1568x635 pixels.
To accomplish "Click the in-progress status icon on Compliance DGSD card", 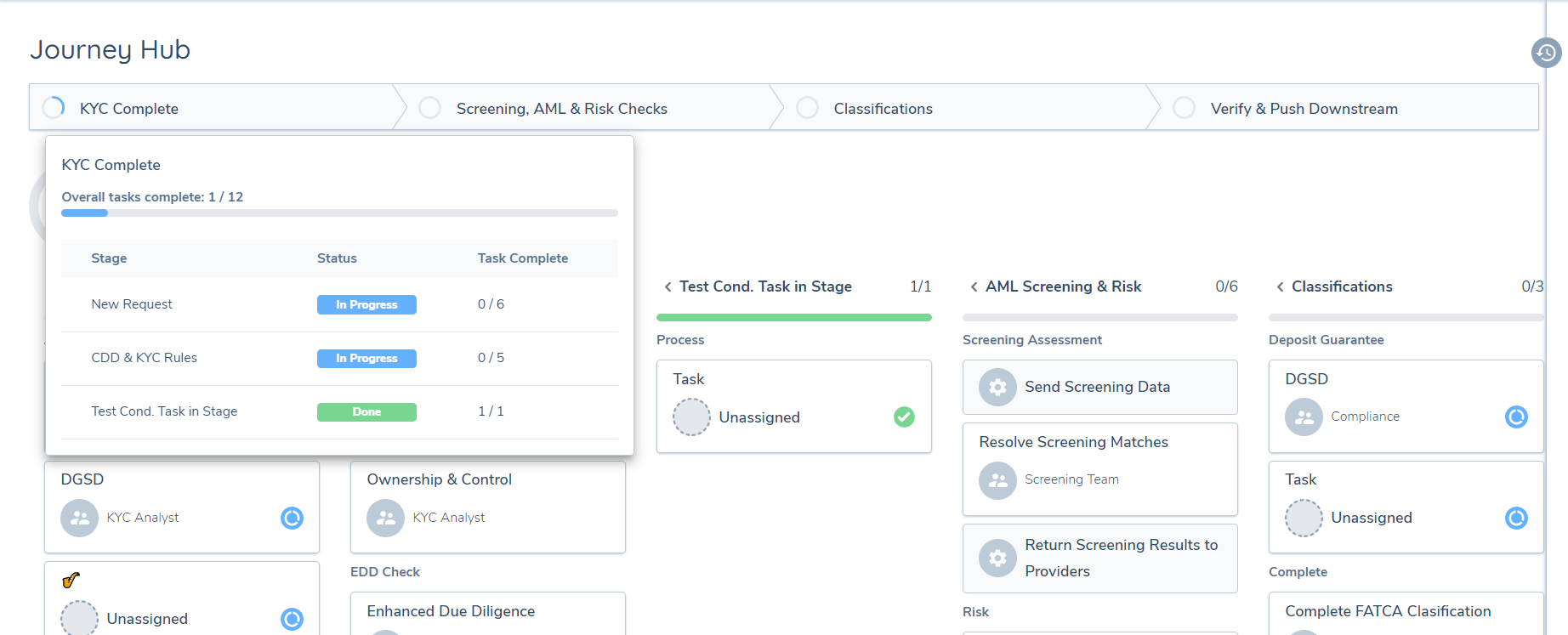I will tap(1516, 417).
